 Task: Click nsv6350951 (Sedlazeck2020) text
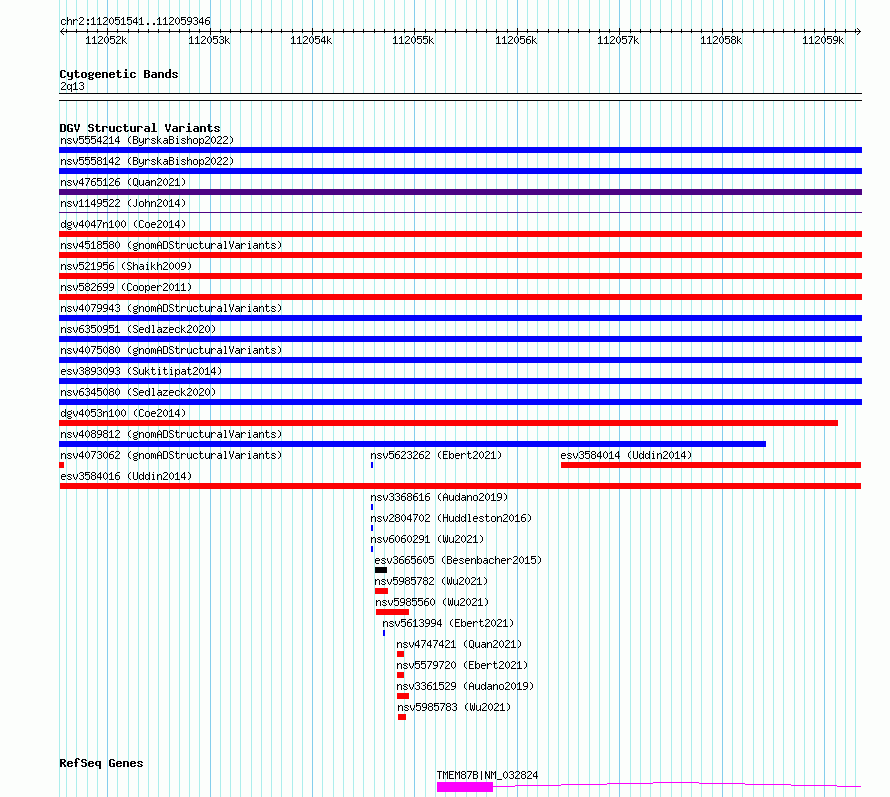click(138, 329)
